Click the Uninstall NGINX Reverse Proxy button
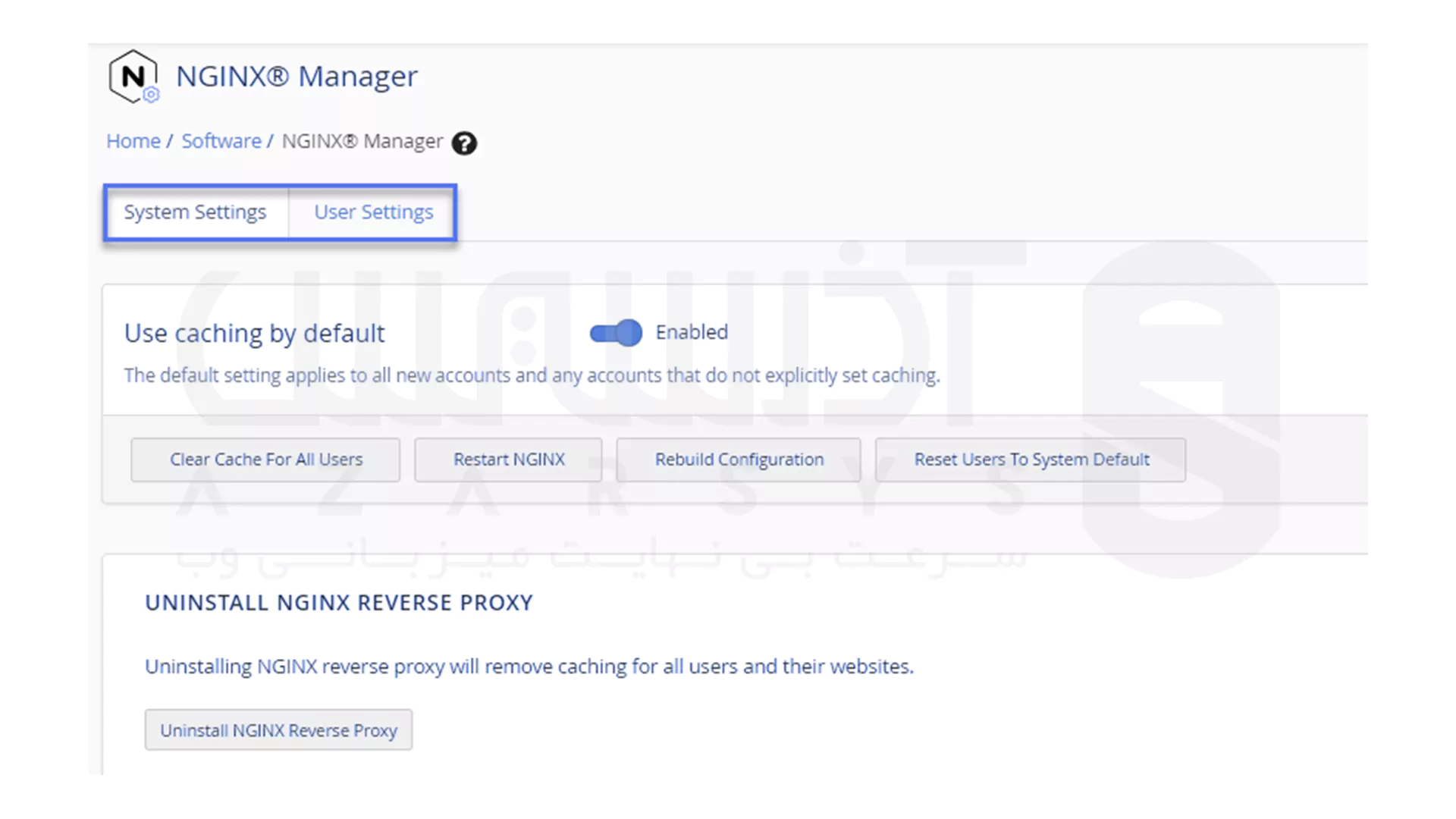This screenshot has width=1456, height=819. click(x=278, y=730)
